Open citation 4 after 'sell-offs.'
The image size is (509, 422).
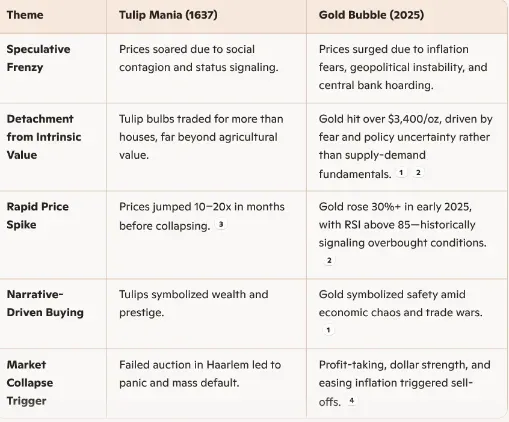pyautogui.click(x=351, y=401)
